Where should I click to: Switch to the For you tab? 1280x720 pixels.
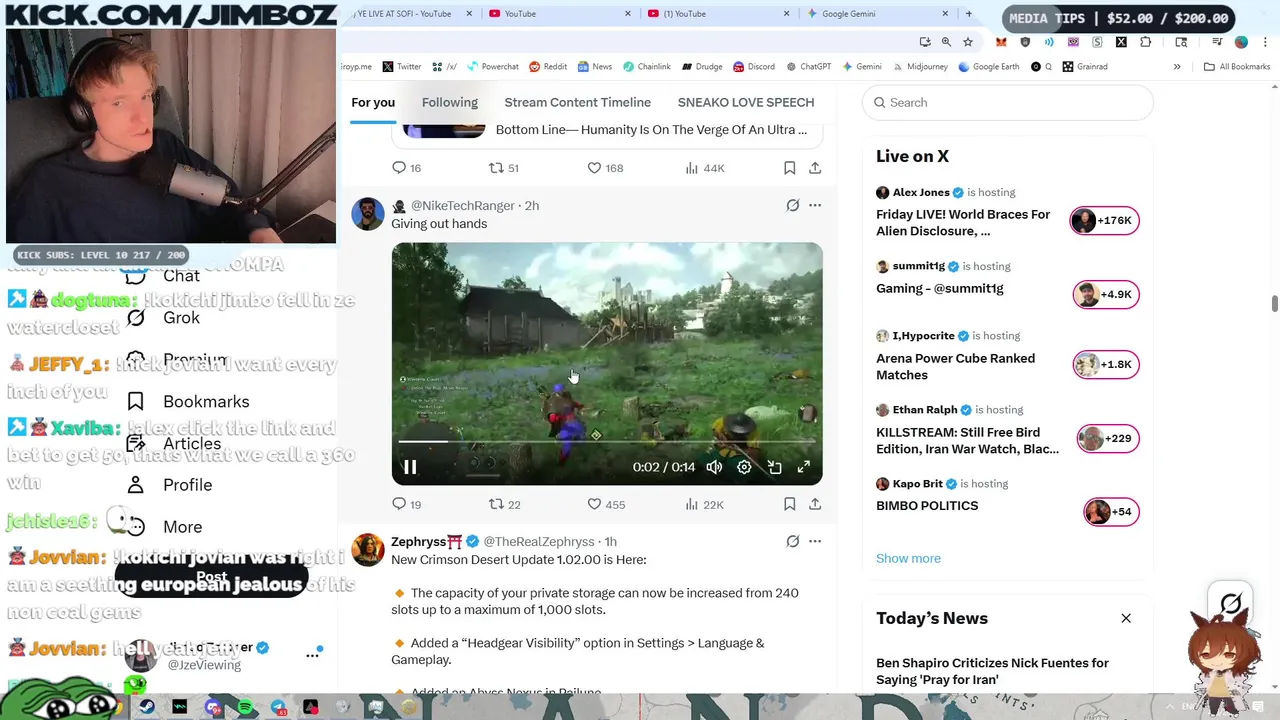373,102
